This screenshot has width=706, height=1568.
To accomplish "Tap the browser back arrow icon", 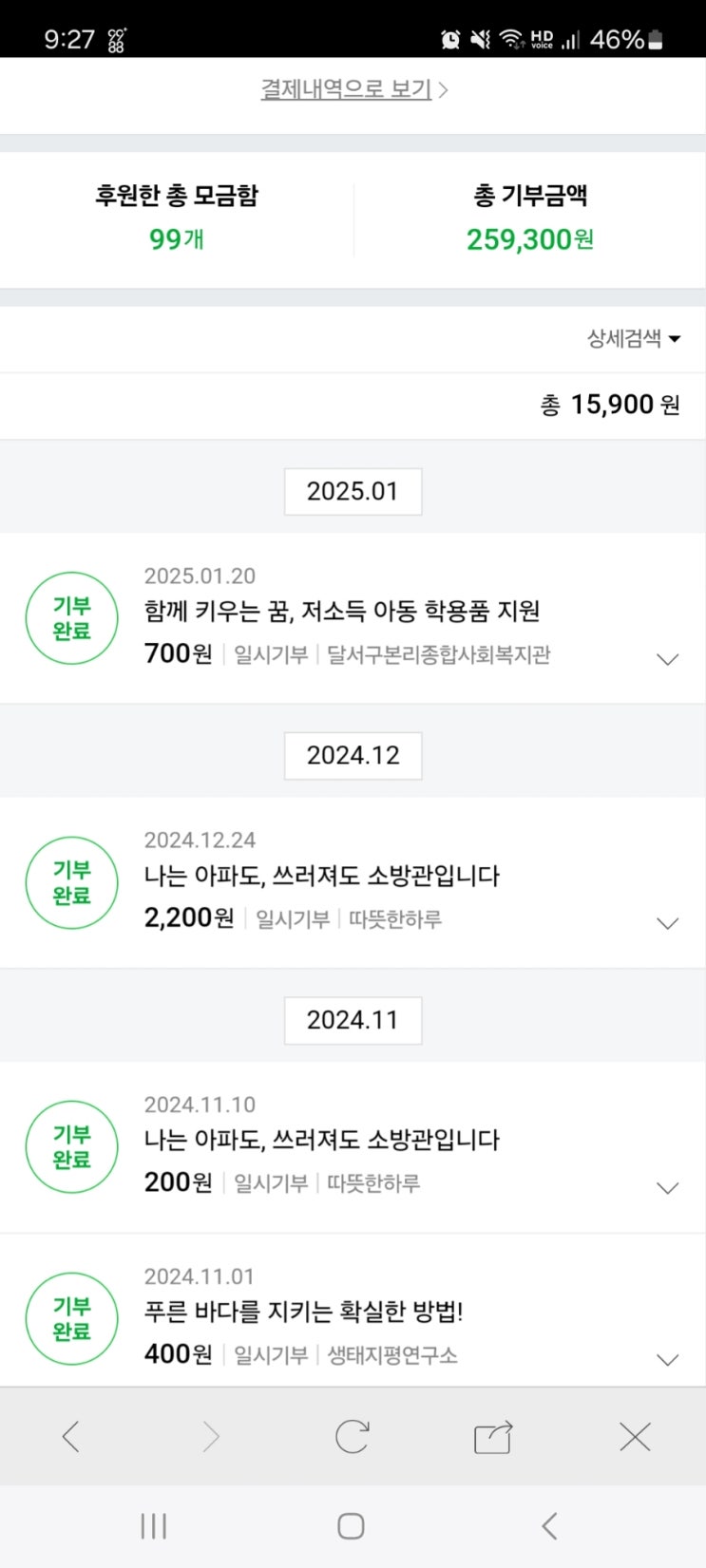I will coord(70,1436).
